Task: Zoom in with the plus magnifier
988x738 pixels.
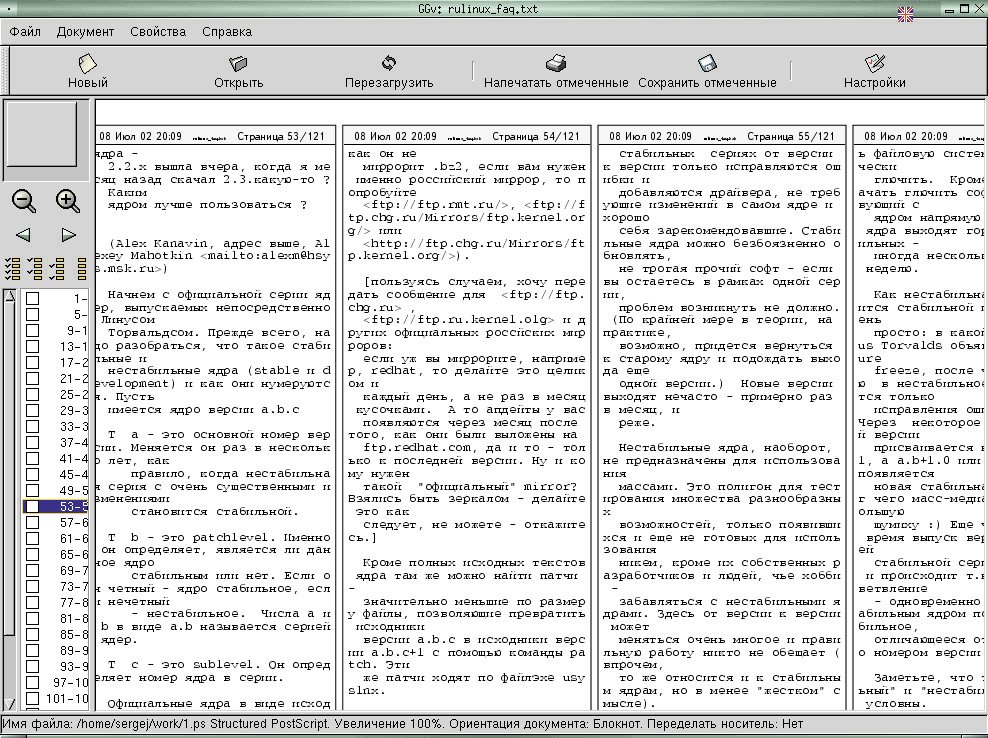Action: 68,201
